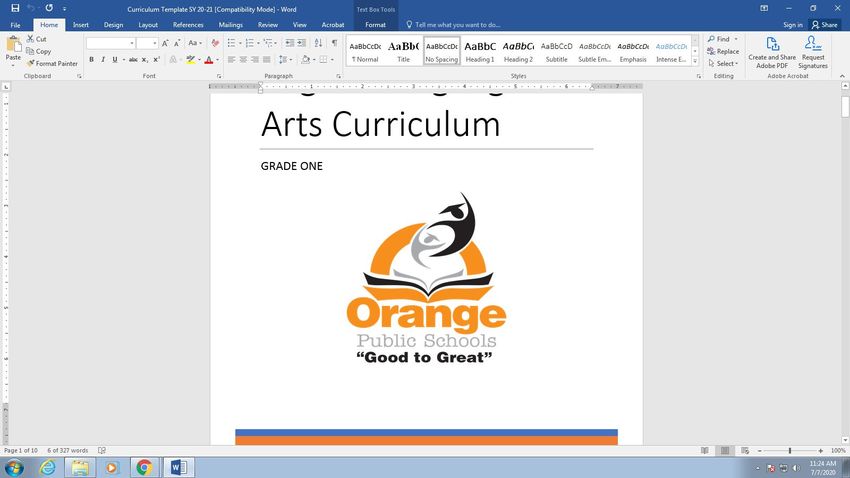This screenshot has height=478, width=850.
Task: Open the font size dropdown
Action: tap(154, 43)
